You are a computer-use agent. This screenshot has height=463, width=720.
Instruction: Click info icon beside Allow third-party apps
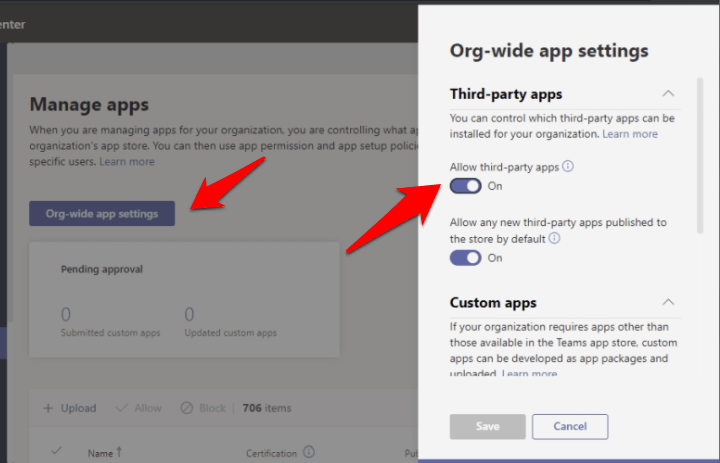[x=568, y=167]
